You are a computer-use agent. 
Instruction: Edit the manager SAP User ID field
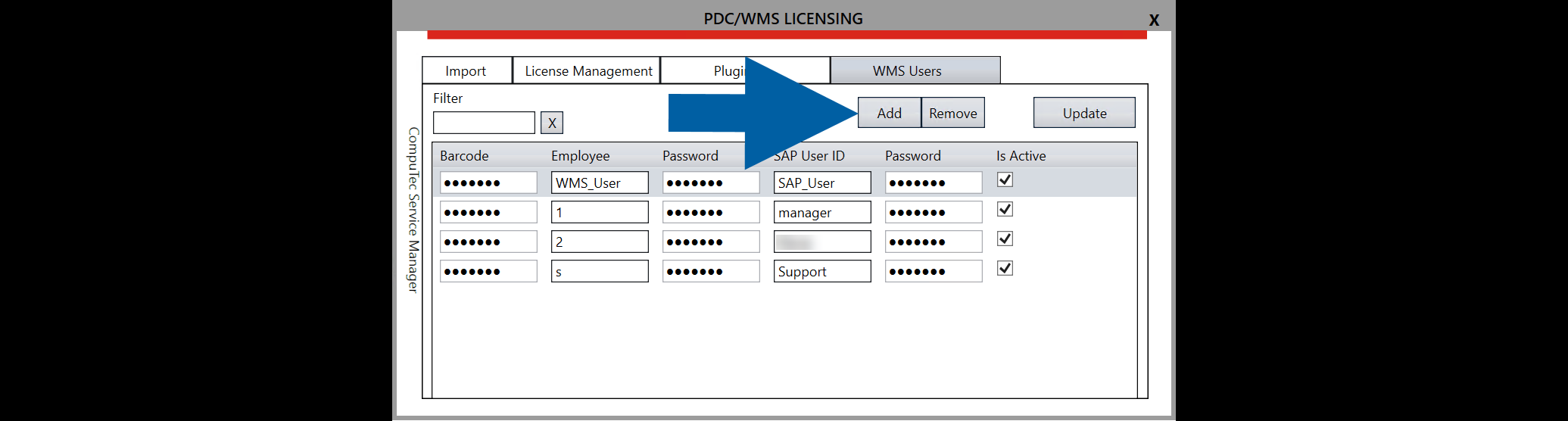tap(822, 212)
